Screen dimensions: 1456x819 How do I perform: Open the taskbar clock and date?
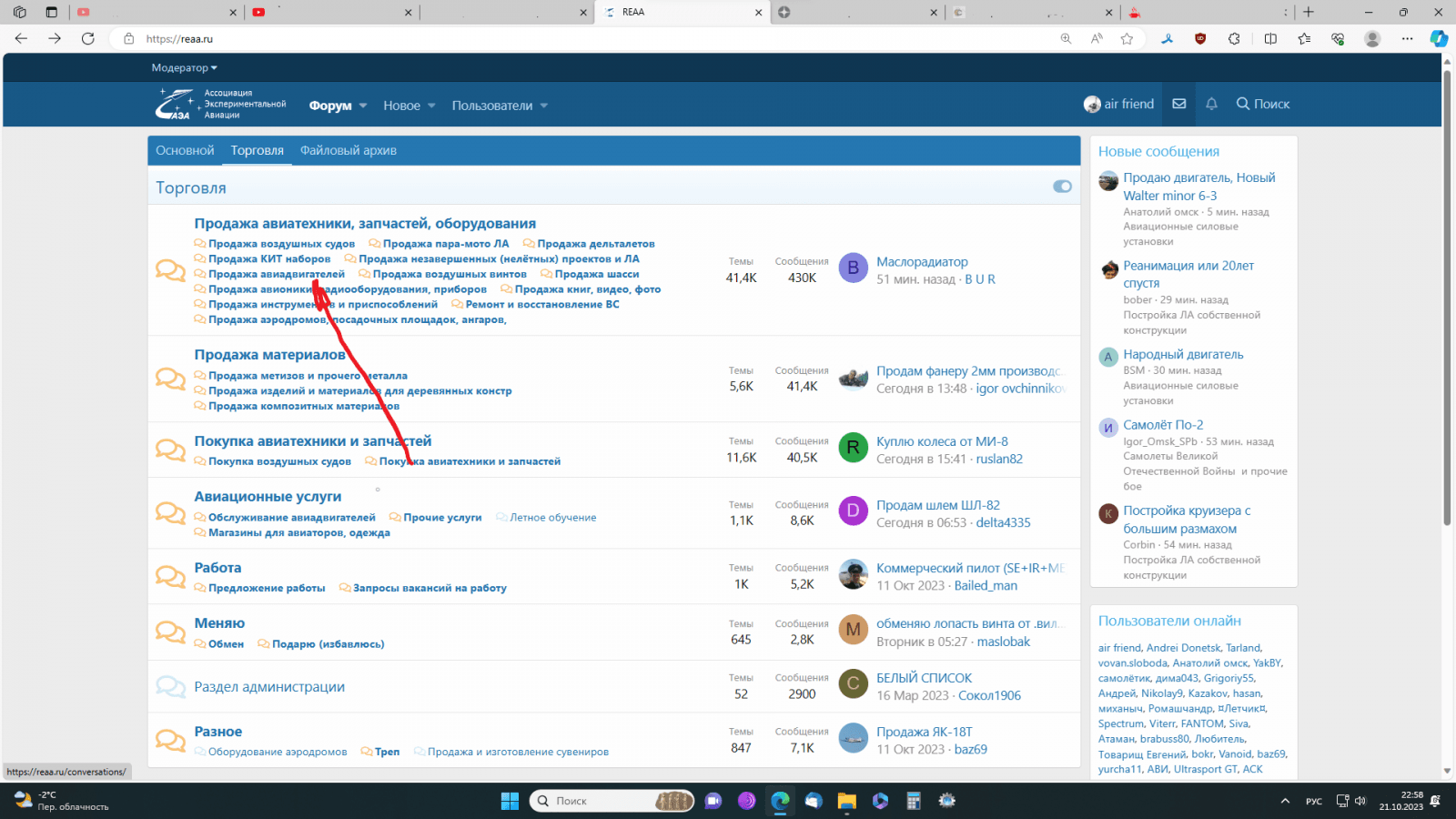1400,801
